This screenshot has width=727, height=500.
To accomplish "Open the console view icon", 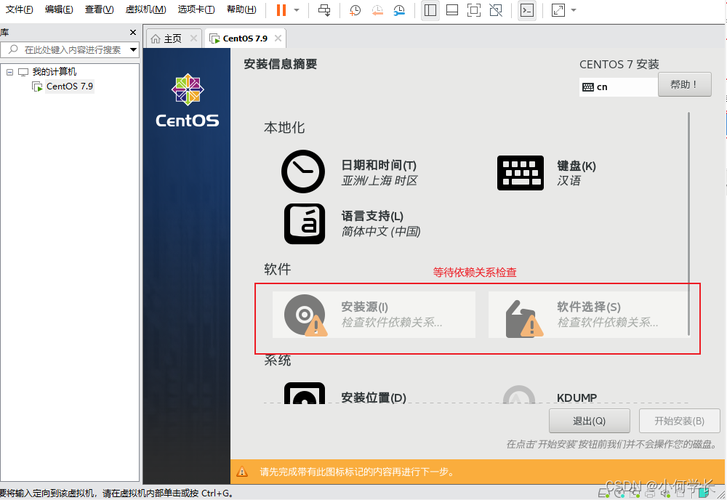I will tap(527, 10).
